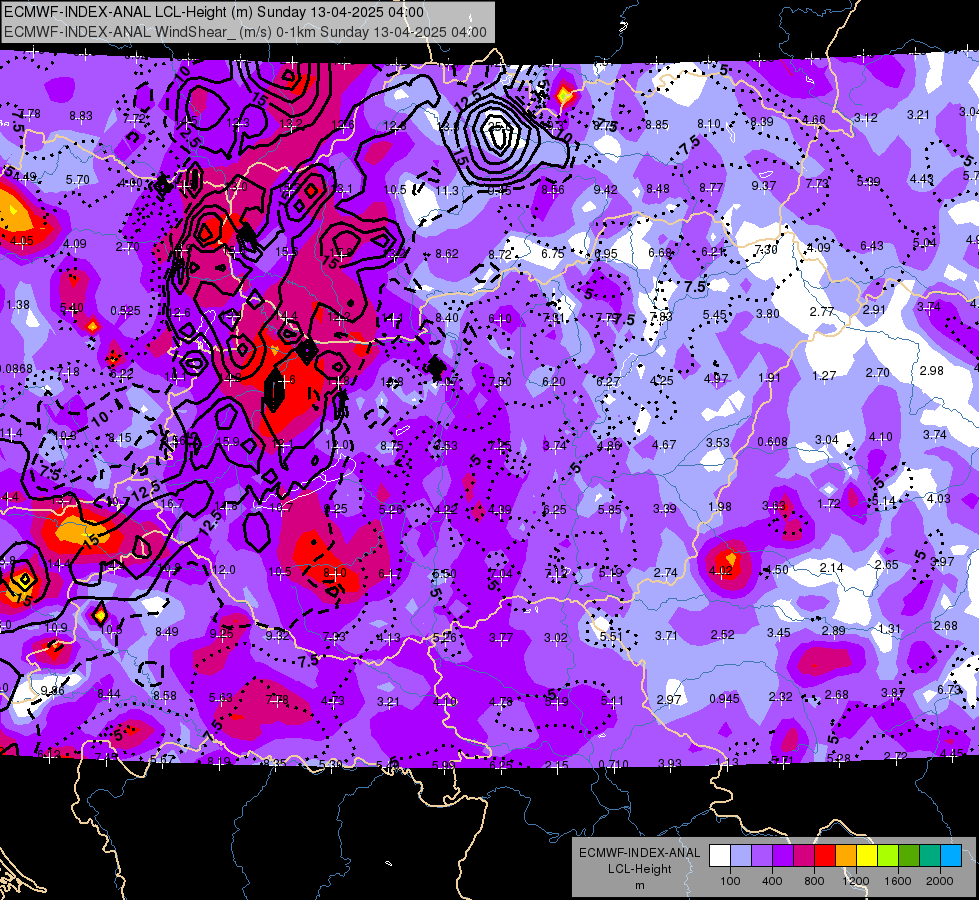The image size is (979, 900).
Task: Click the wind shear value 8.62
Action: coord(447,254)
